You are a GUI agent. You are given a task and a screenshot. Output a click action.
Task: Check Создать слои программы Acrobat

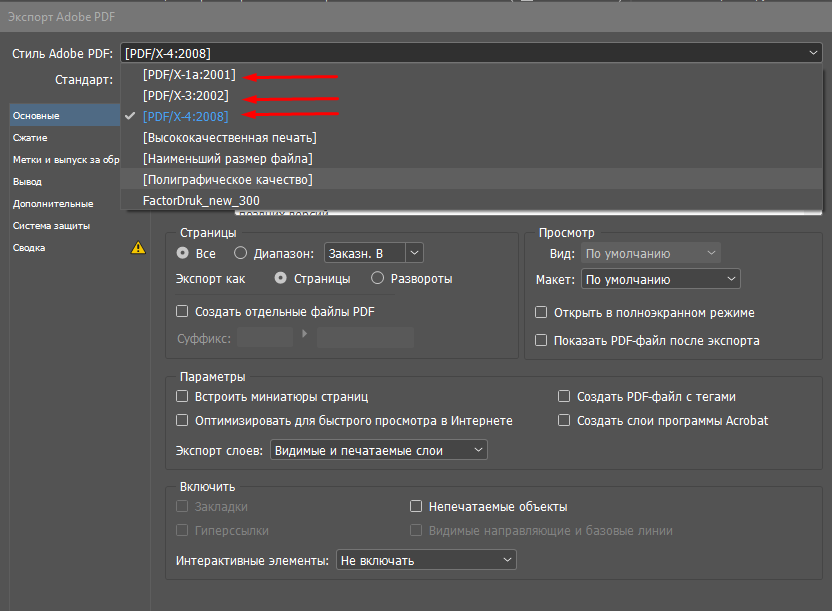point(564,421)
